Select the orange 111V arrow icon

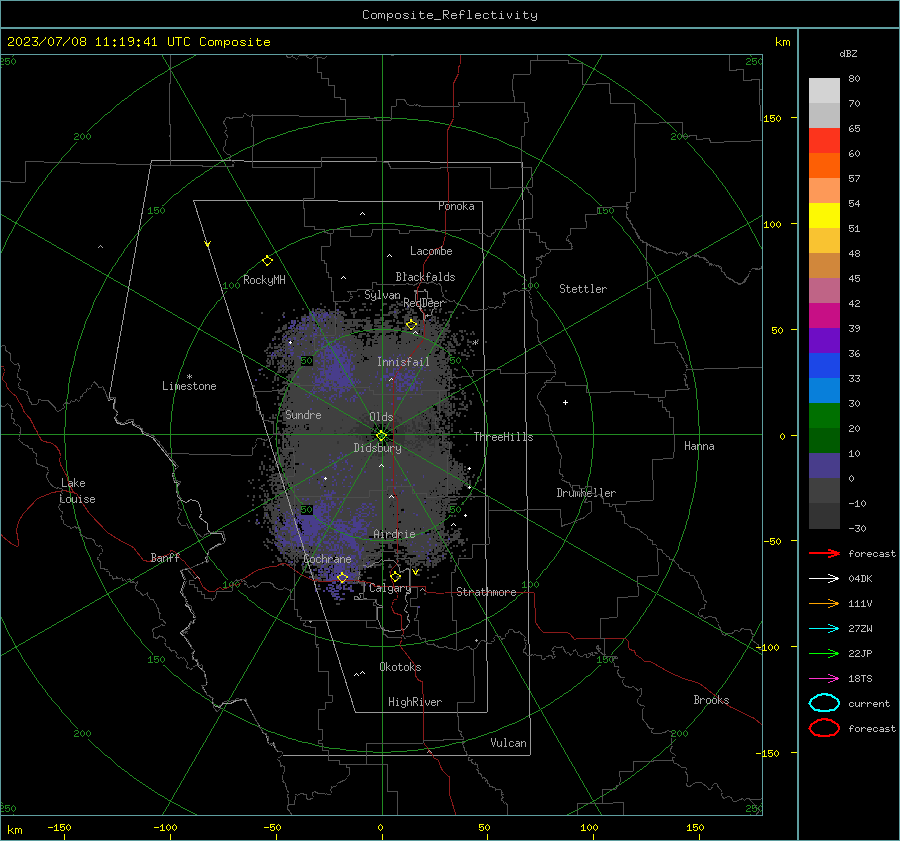[824, 603]
